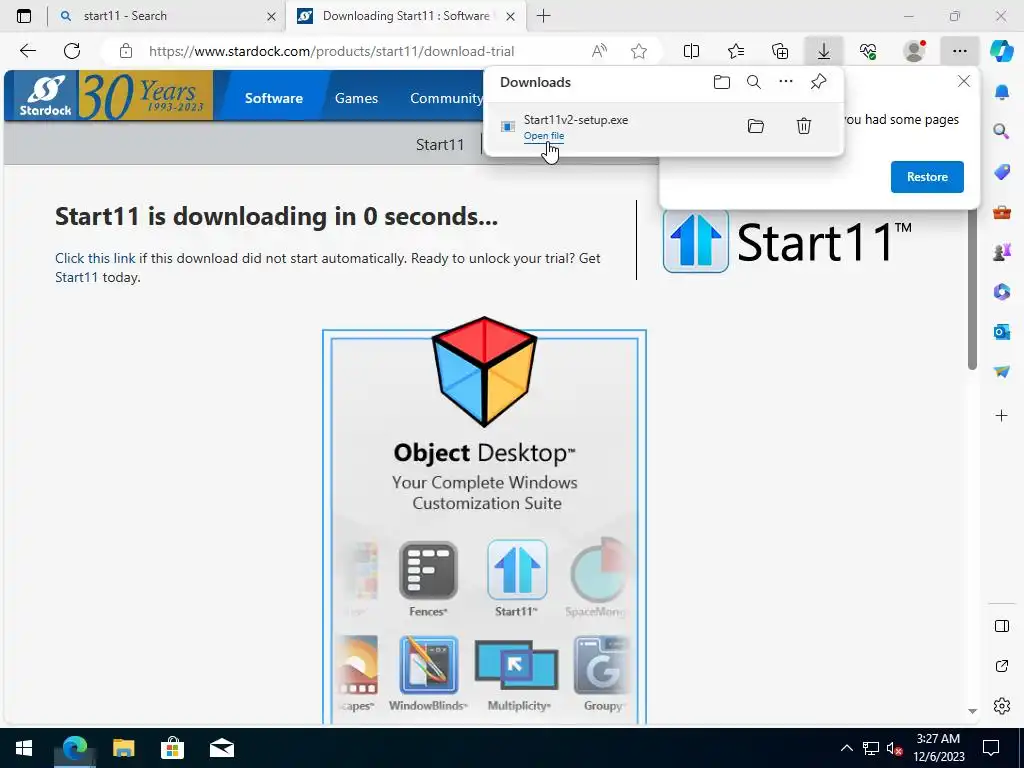1024x768 pixels.
Task: Select the Fences app icon
Action: tap(428, 570)
